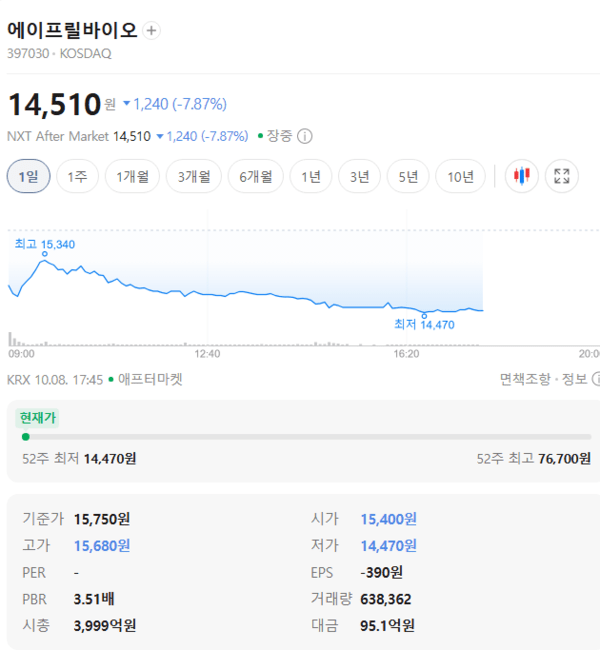Select the 1일 chart period
Screen dimensions: 600x650
click(x=29, y=177)
